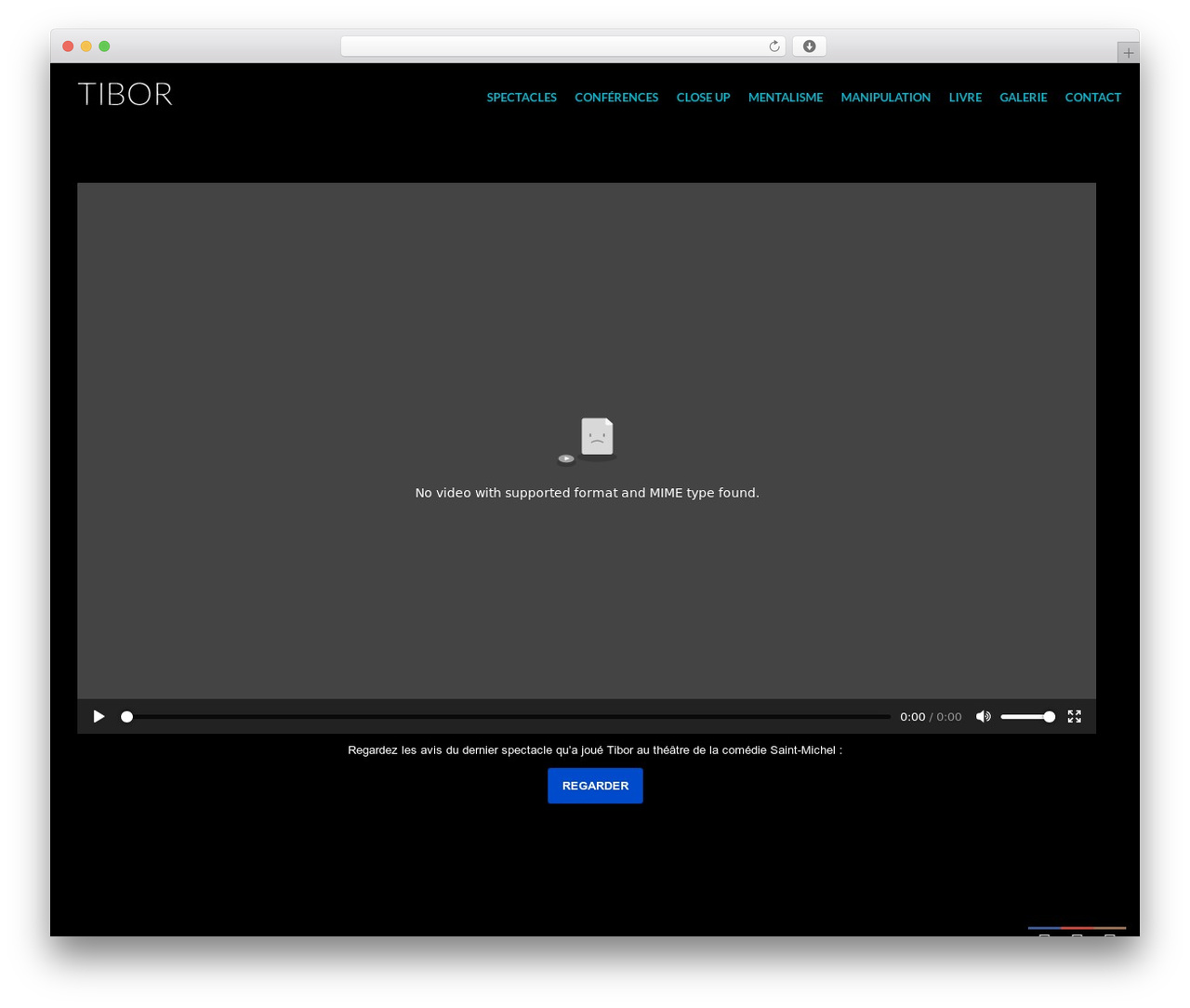1190x1008 pixels.
Task: Adjust the video volume slider
Action: (x=1027, y=717)
